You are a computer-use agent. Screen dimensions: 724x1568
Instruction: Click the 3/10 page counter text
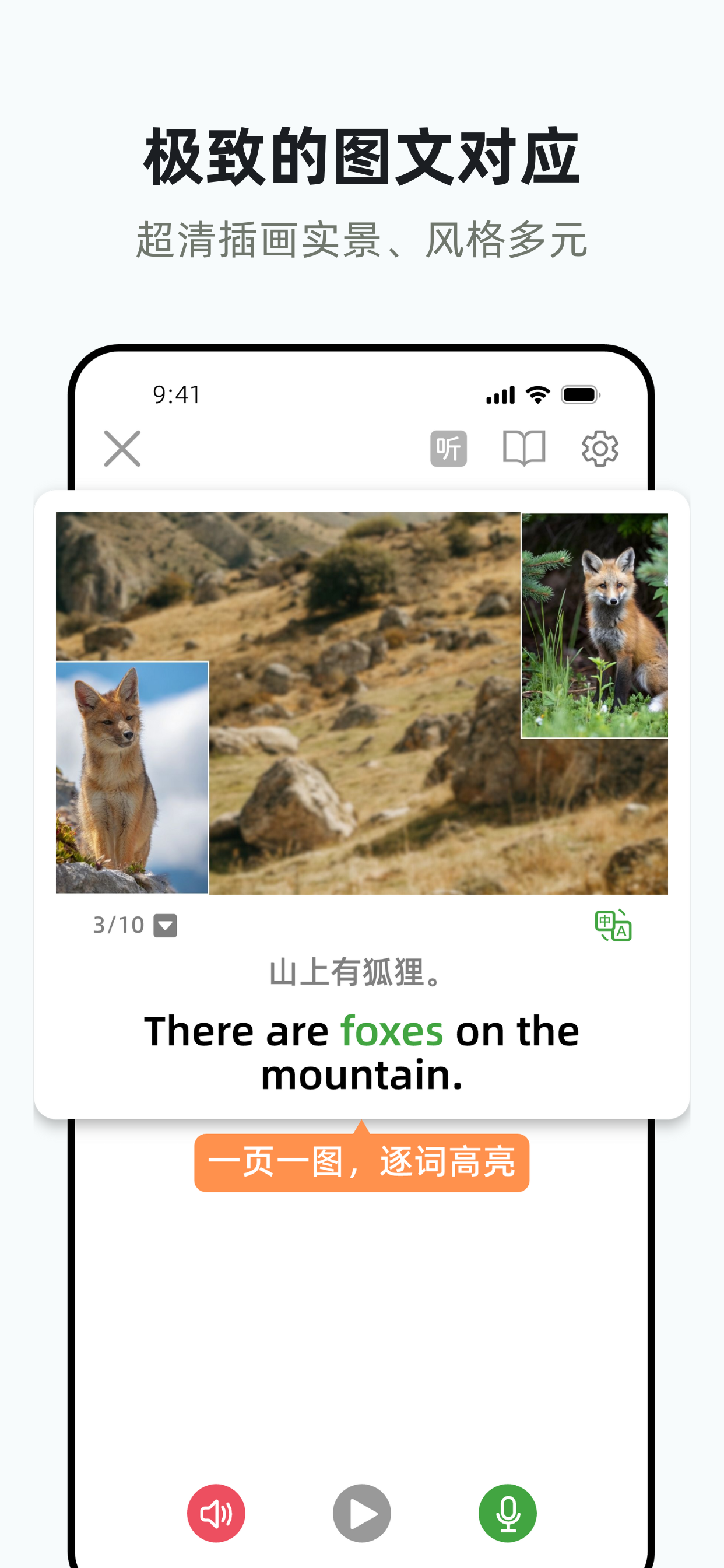119,925
